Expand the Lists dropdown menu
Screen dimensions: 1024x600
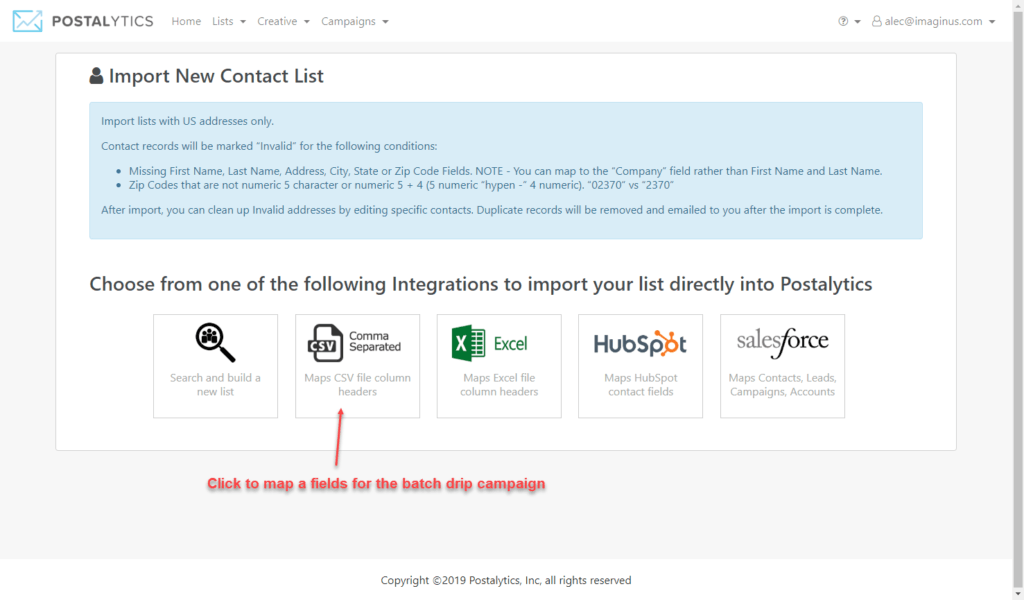[x=229, y=22]
